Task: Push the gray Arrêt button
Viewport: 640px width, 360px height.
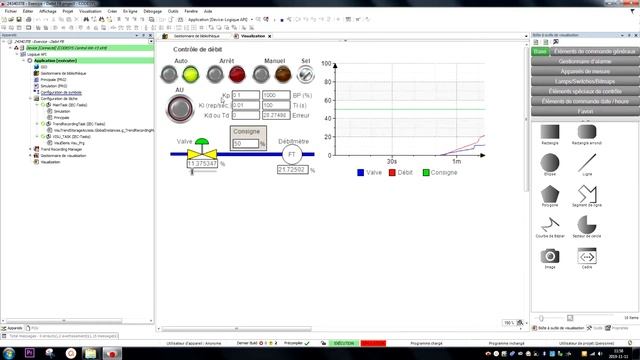Action: [x=215, y=75]
